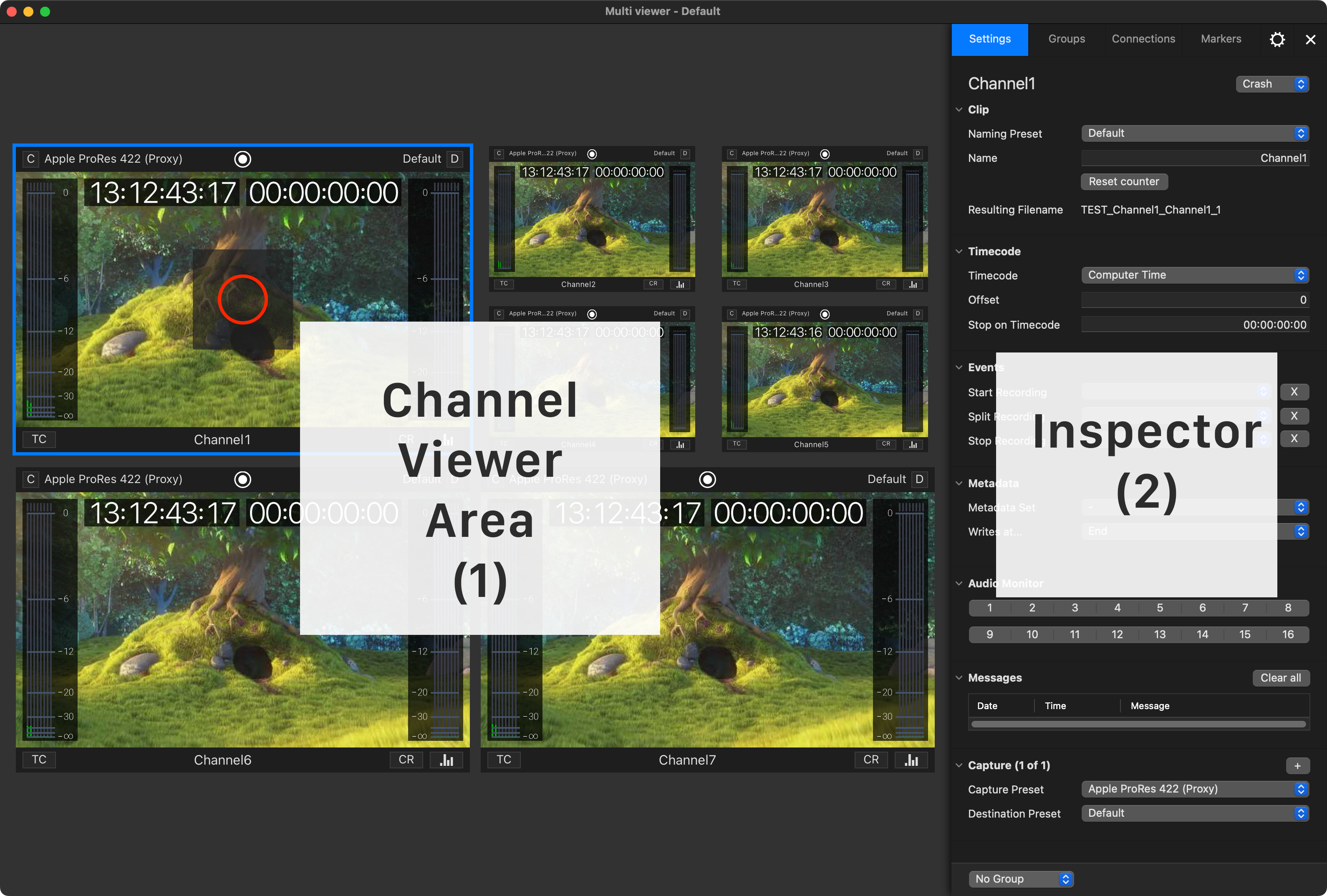Clear the Split Recording event

(1294, 416)
